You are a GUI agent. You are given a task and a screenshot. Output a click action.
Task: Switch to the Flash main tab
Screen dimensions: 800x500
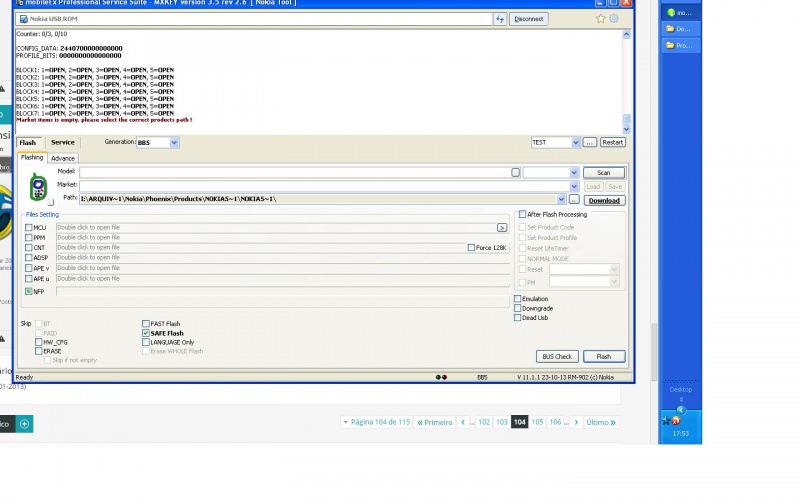click(x=28, y=142)
